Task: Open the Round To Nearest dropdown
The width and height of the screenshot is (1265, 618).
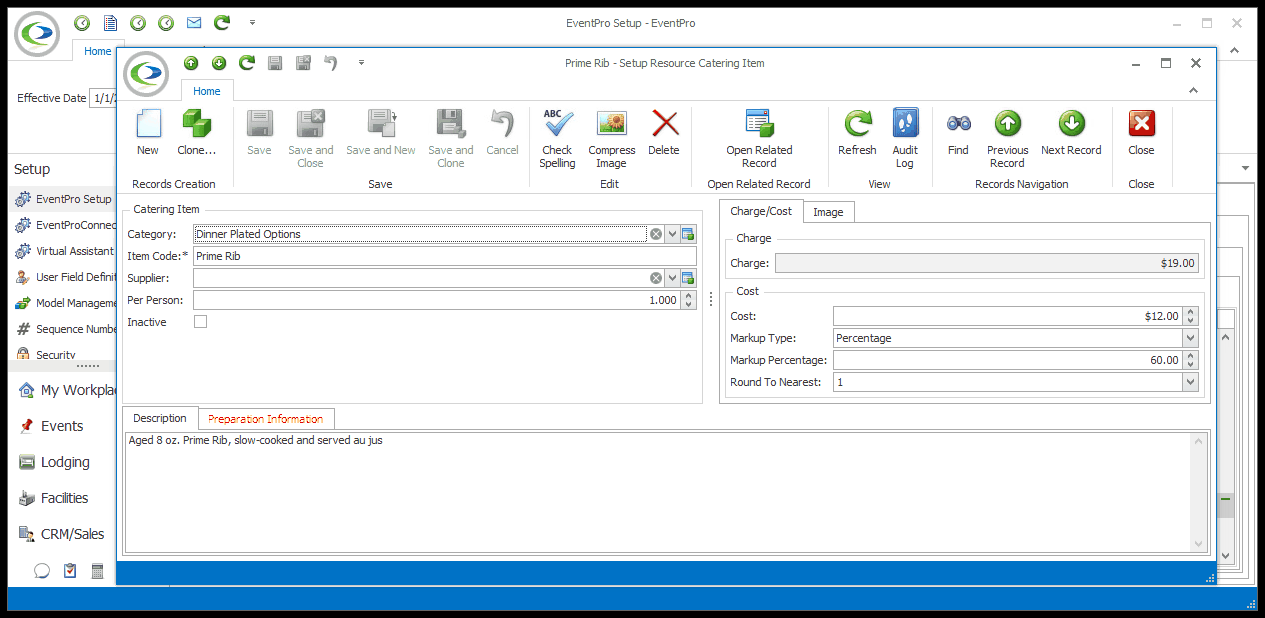Action: click(1190, 382)
